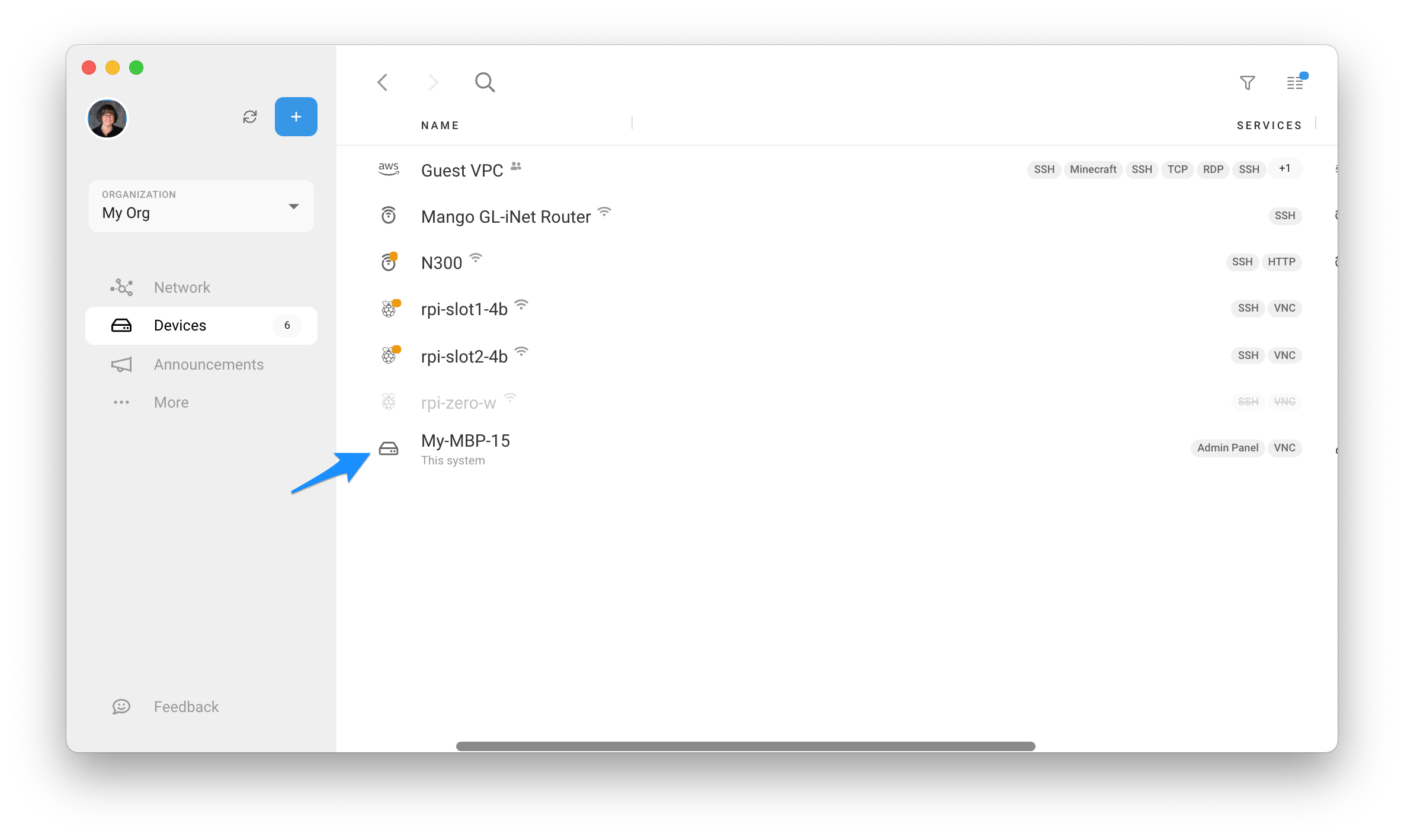Open the rpi-slot1-4b device

coord(464,309)
